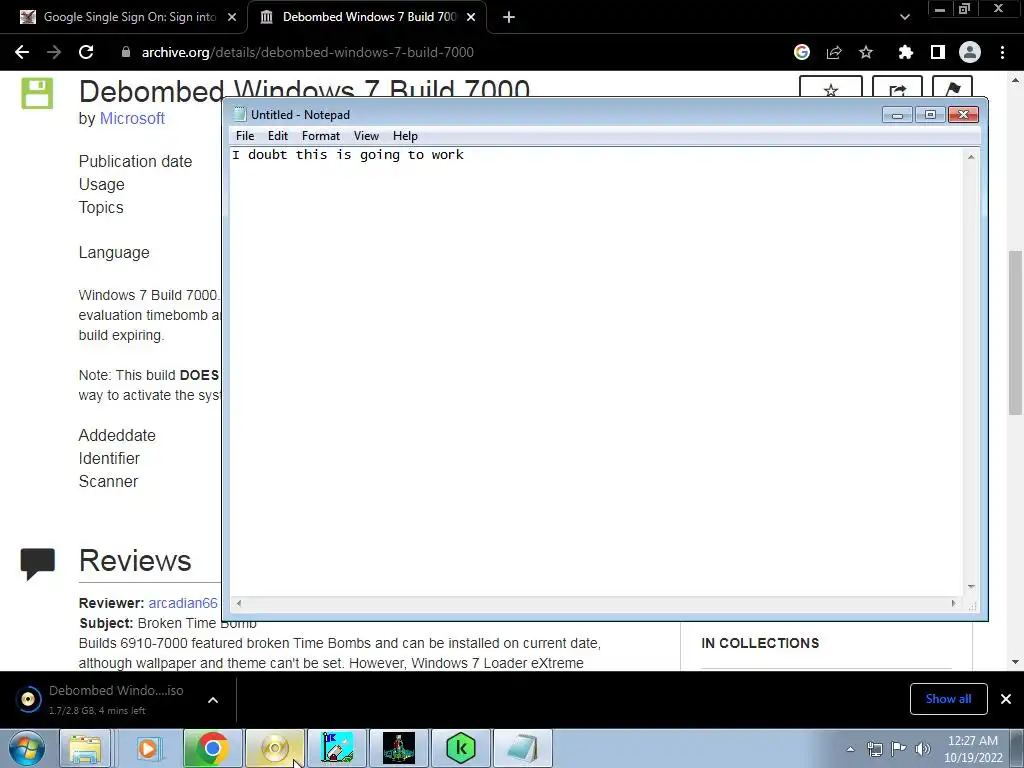Open the Windows Start orb
This screenshot has height=768, width=1024.
click(27, 748)
